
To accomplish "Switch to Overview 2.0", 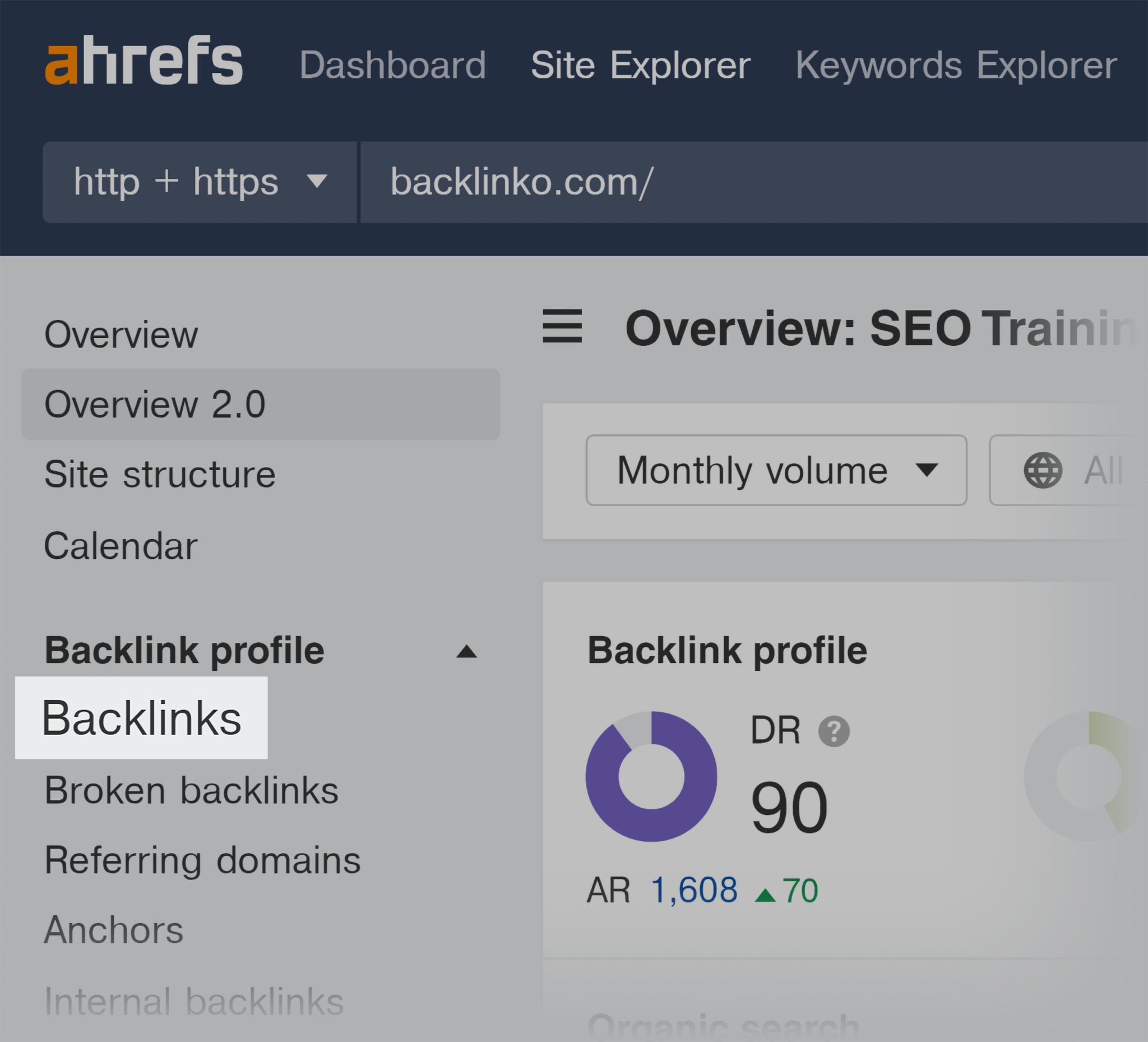I will (155, 404).
